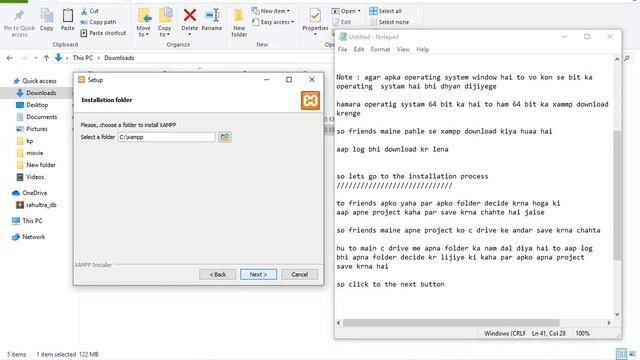The image size is (640, 360).
Task: Open Notepad File menu
Action: click(342, 49)
